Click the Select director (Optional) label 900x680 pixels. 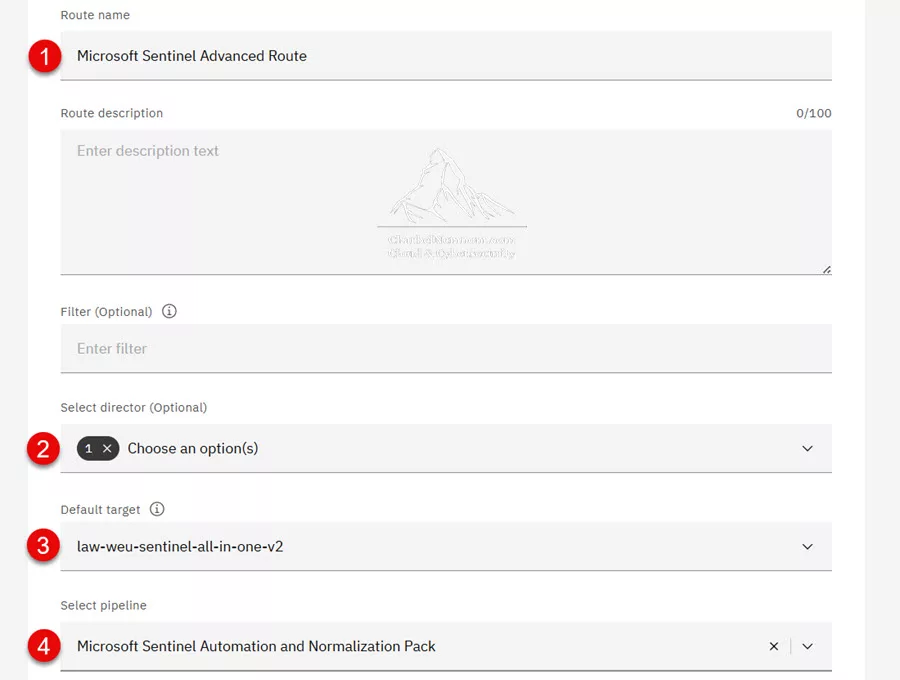point(134,407)
